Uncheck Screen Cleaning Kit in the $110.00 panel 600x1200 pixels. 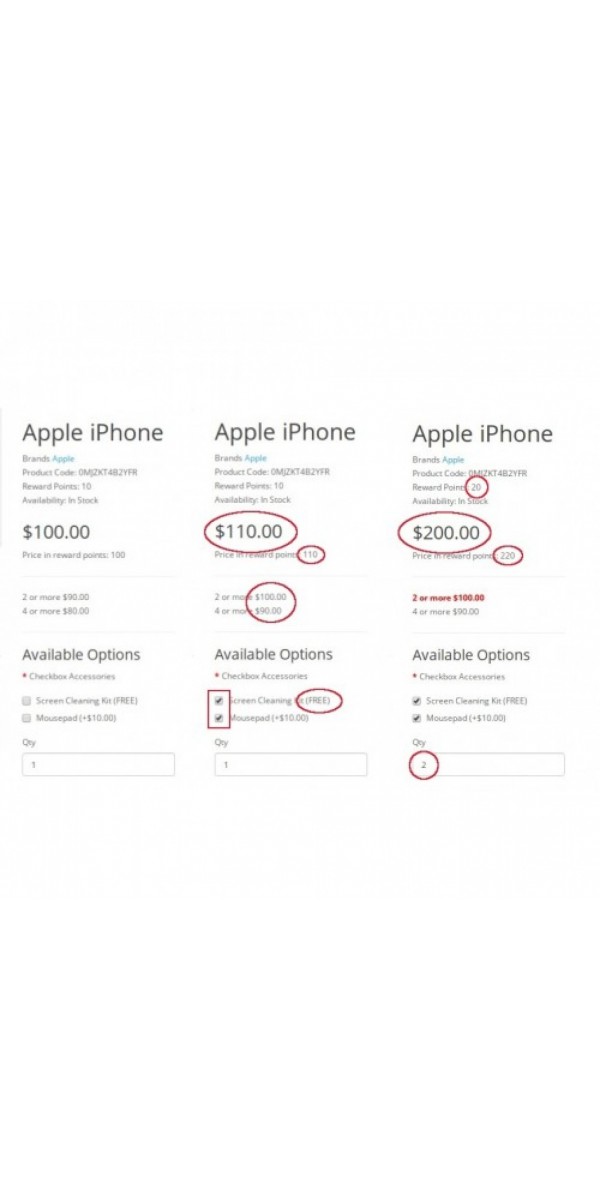(219, 700)
